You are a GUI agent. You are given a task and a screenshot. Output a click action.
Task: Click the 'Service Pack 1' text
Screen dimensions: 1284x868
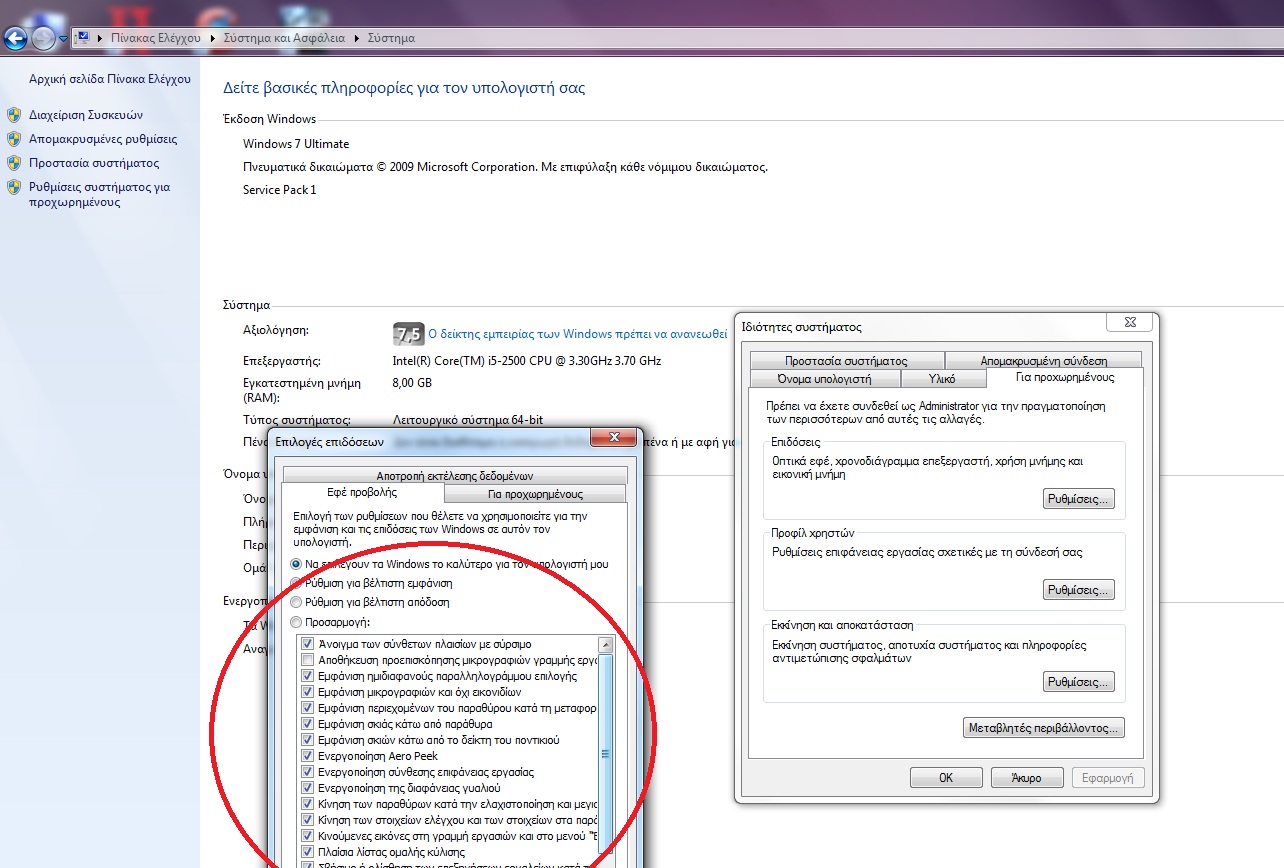click(x=280, y=190)
